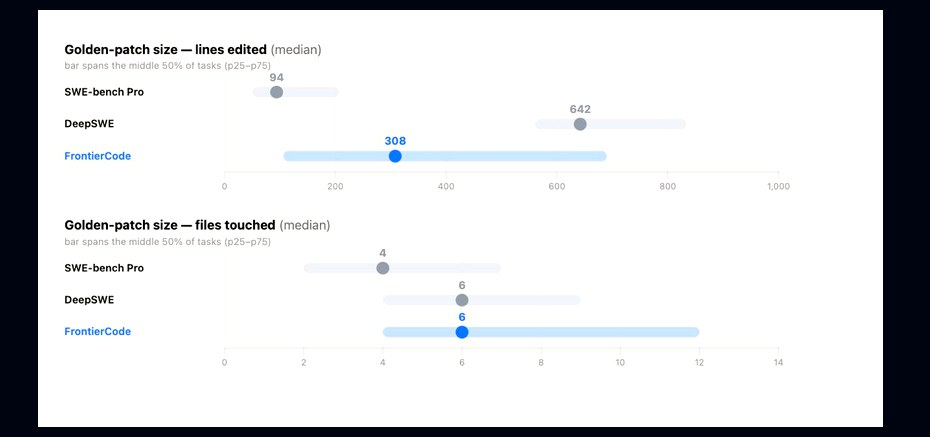The height and width of the screenshot is (437, 930).
Task: Click the FrontierCode blue median dot labeled 308
Action: [x=395, y=156]
